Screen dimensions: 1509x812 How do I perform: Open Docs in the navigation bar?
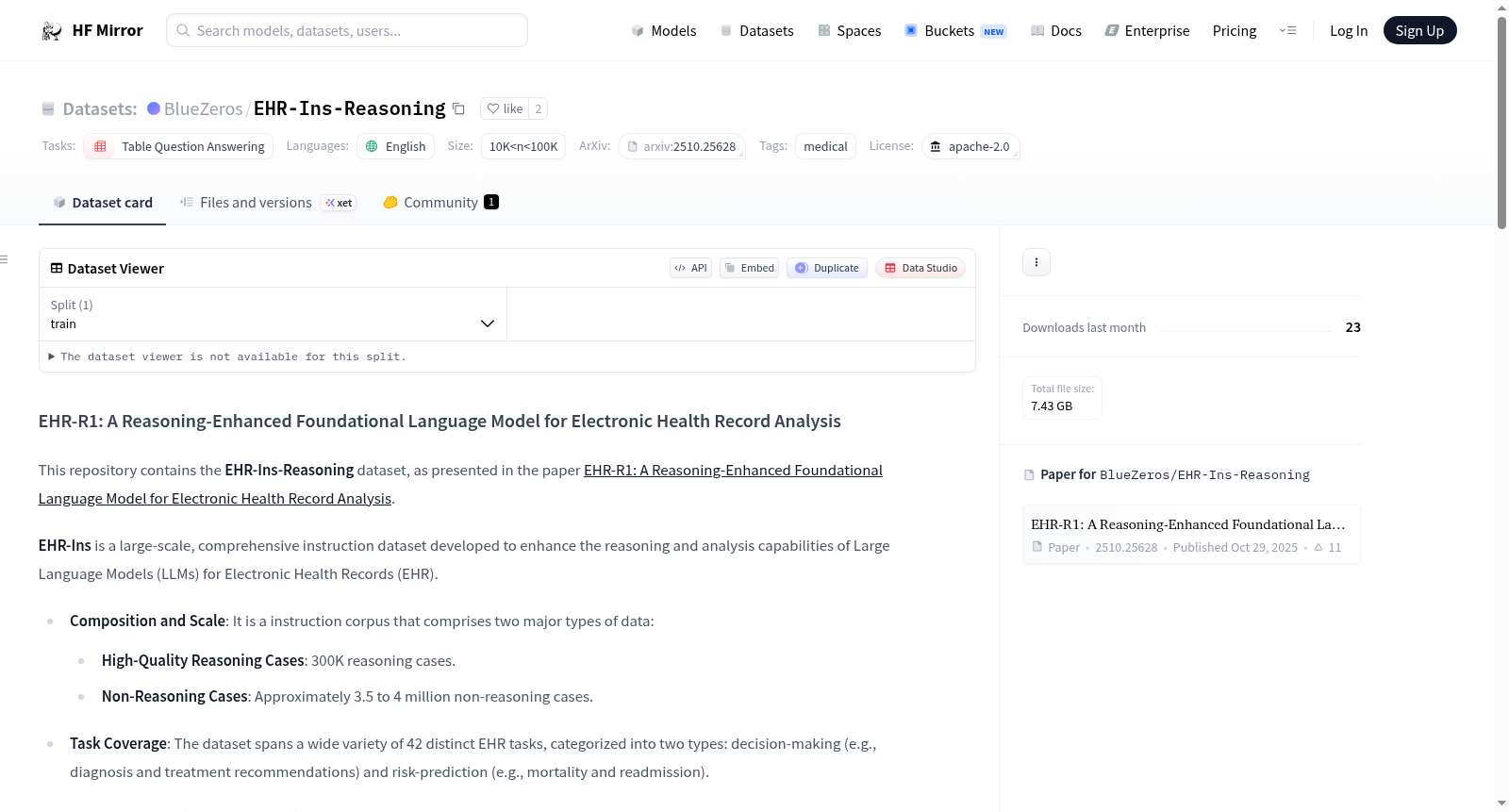(1055, 31)
